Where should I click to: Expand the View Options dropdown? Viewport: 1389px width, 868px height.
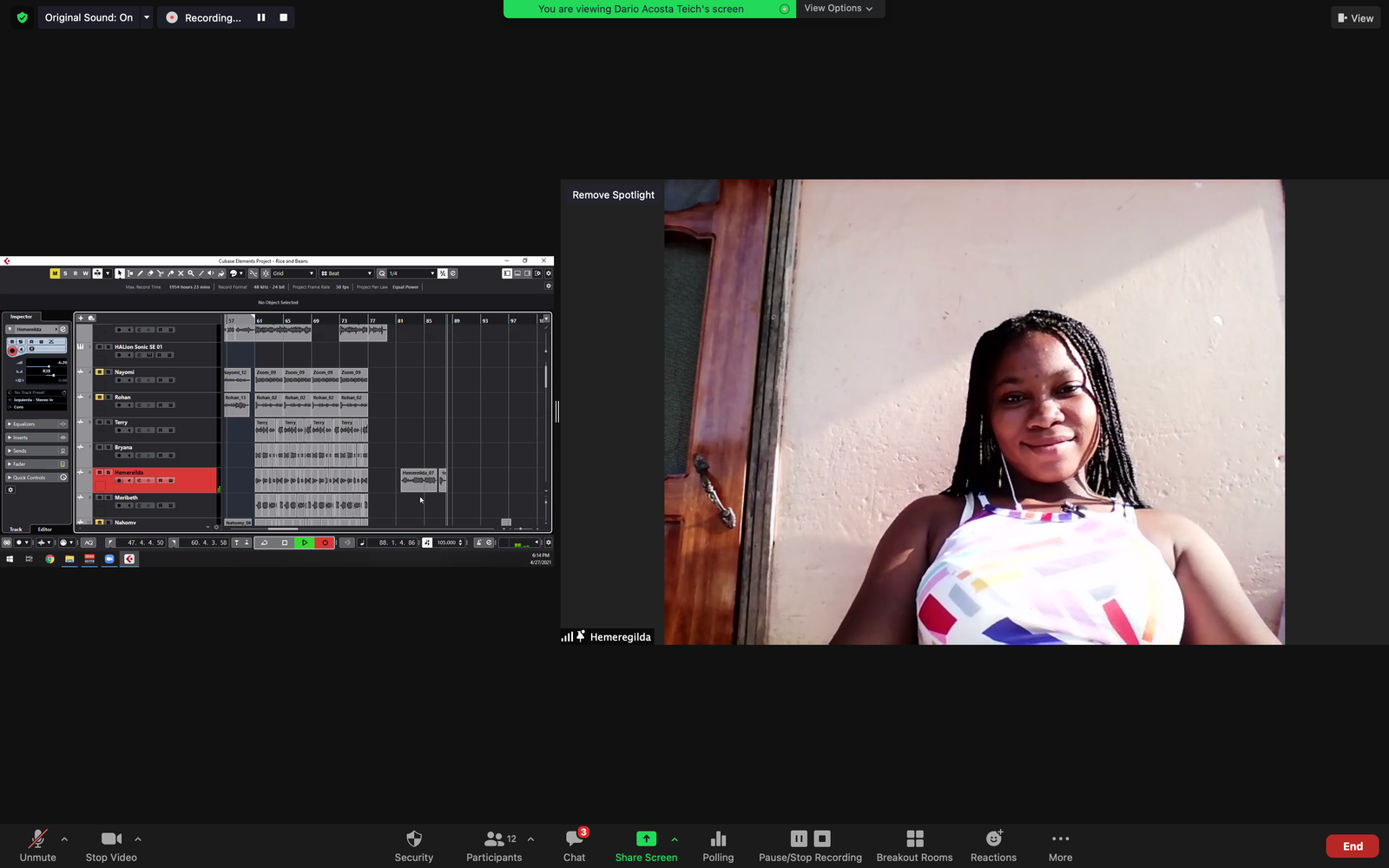(839, 9)
